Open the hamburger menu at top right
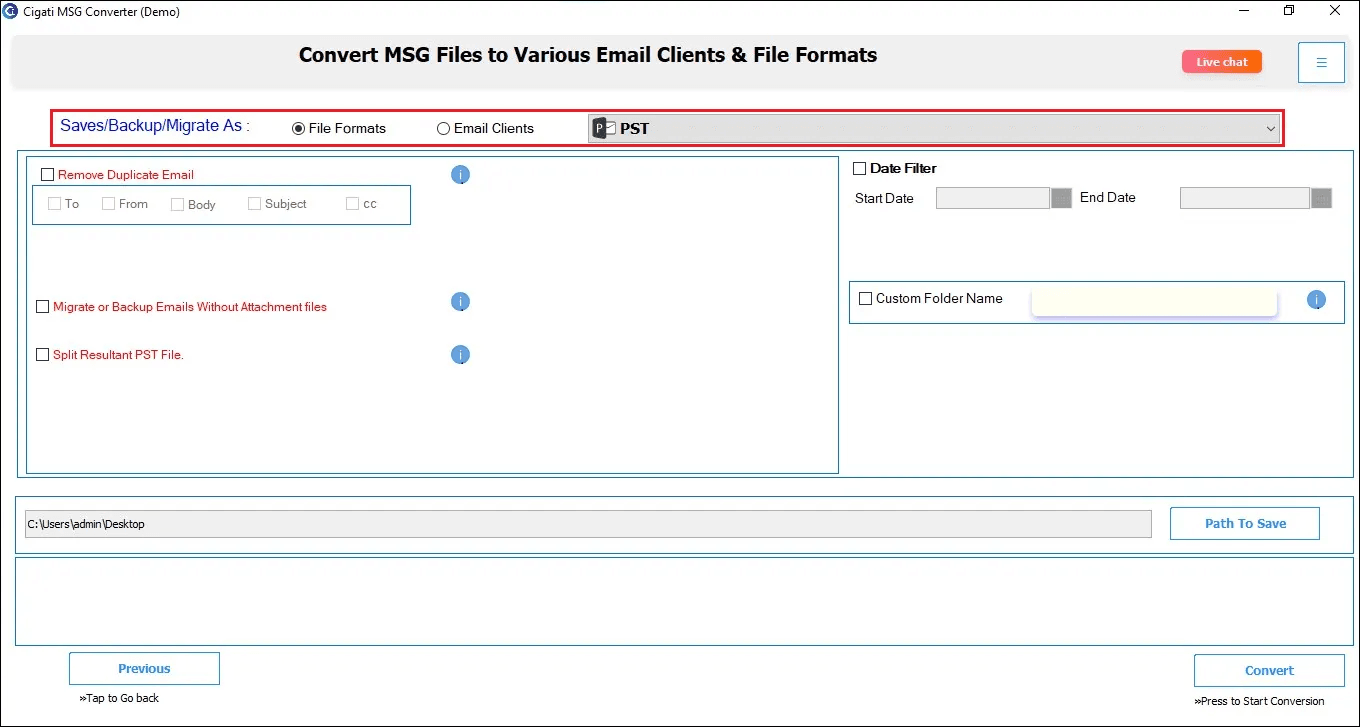Image resolution: width=1360 pixels, height=727 pixels. point(1321,62)
